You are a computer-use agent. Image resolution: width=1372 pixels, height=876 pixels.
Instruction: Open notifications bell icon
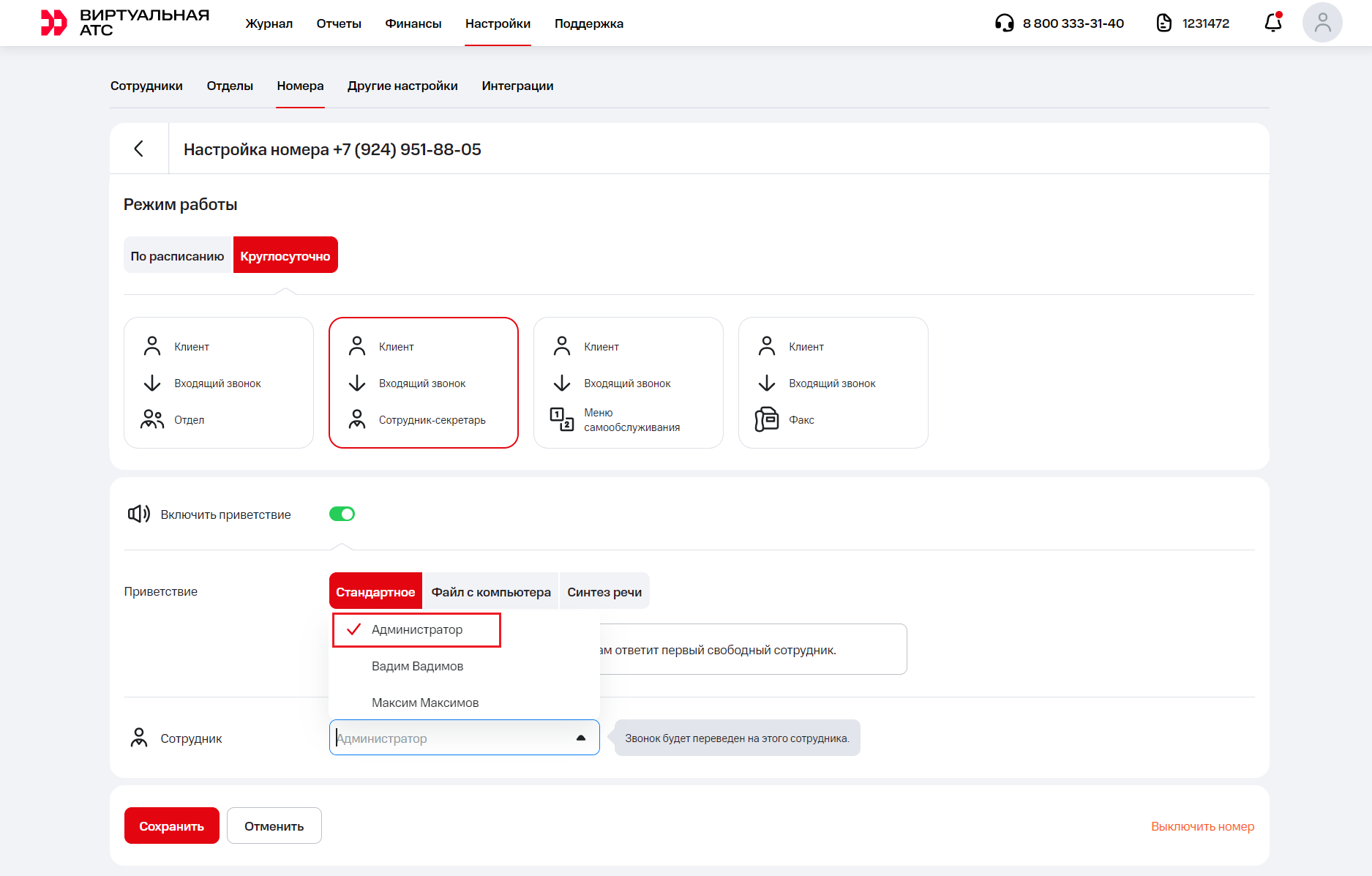tap(1272, 23)
